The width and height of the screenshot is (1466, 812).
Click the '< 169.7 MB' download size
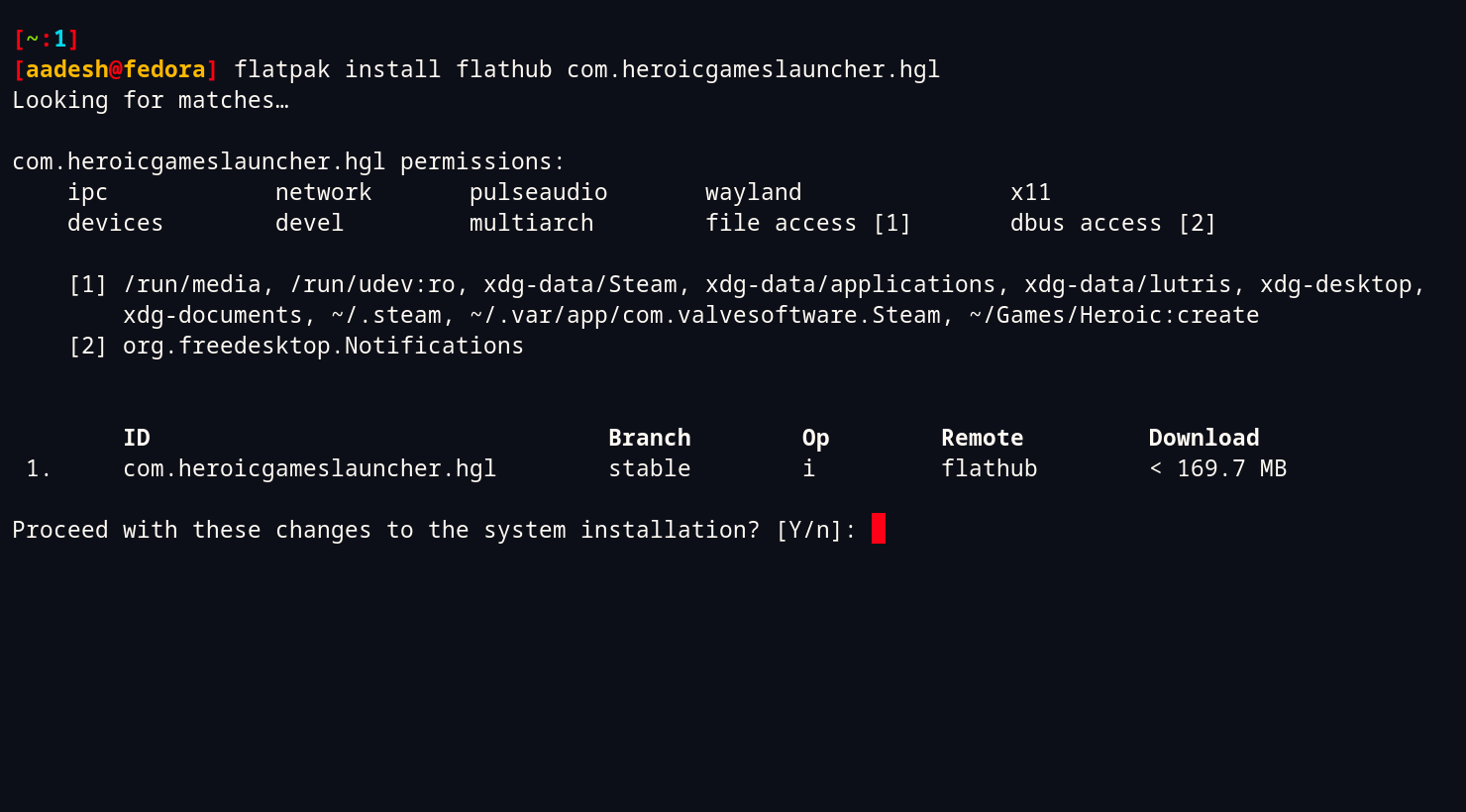[1217, 468]
